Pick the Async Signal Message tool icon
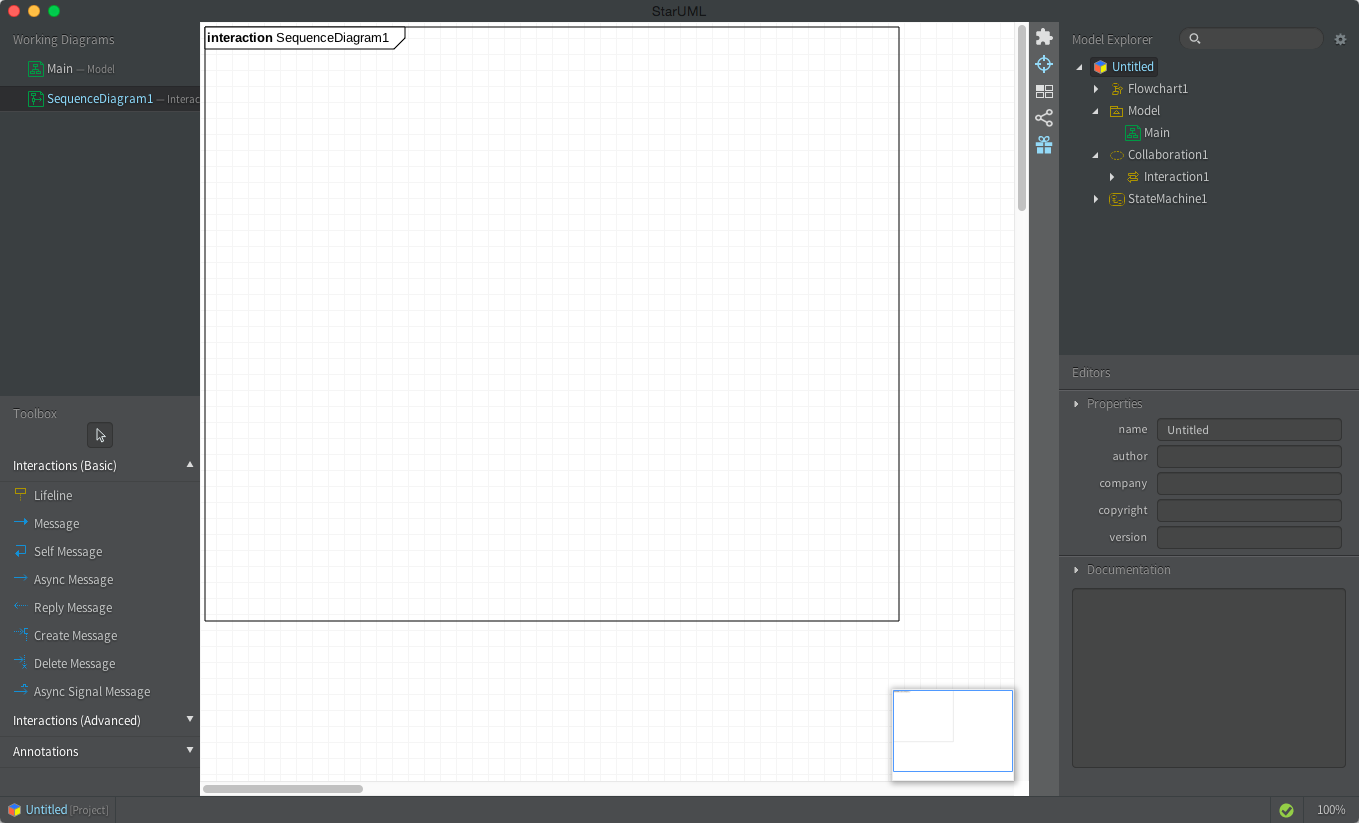 pyautogui.click(x=20, y=691)
